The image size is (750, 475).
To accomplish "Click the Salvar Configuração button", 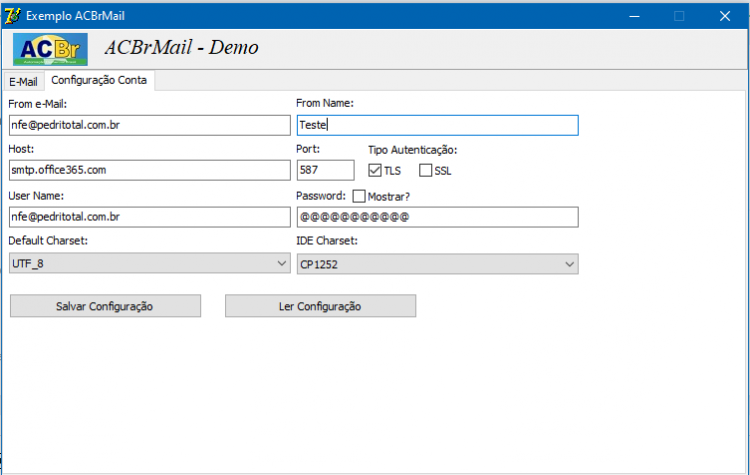I will point(105,306).
